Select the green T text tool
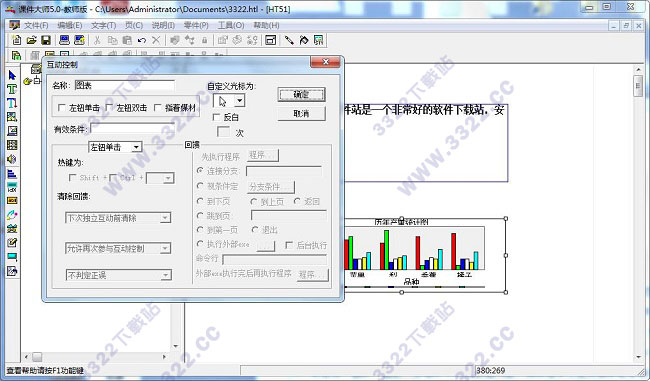The width and height of the screenshot is (650, 381). [x=12, y=89]
